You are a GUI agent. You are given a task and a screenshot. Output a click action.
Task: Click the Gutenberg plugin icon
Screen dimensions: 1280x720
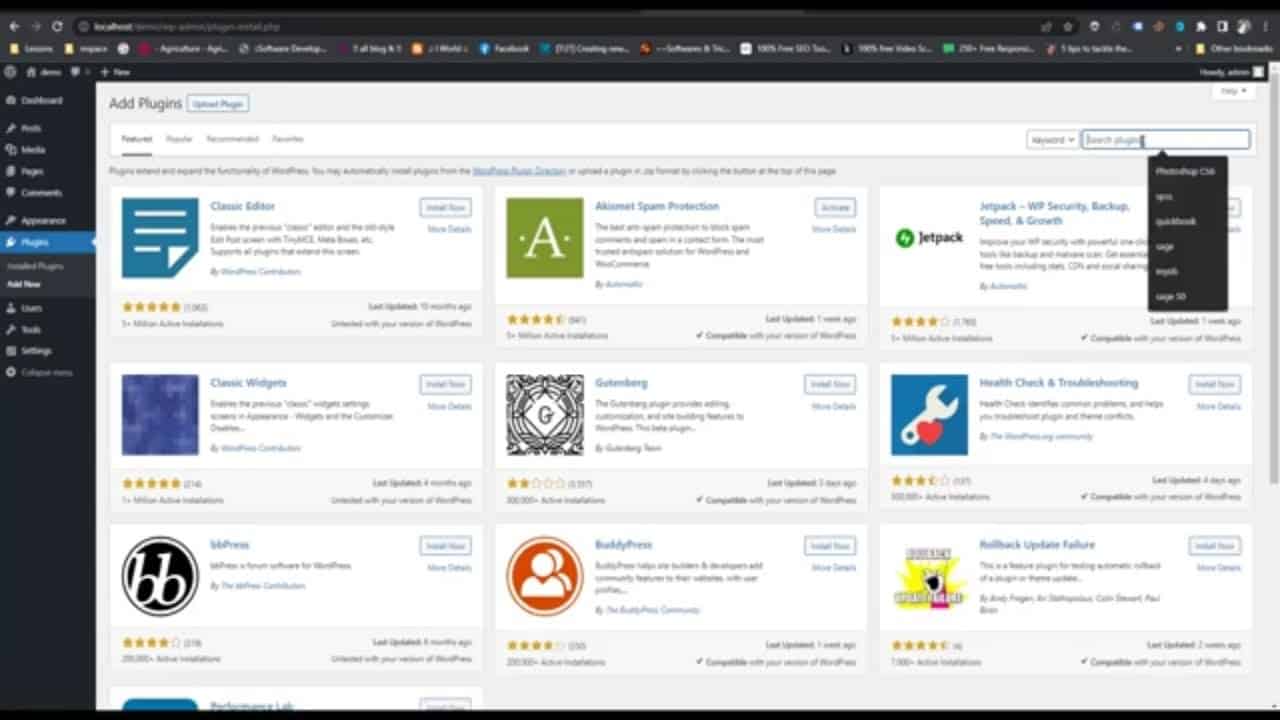click(545, 415)
